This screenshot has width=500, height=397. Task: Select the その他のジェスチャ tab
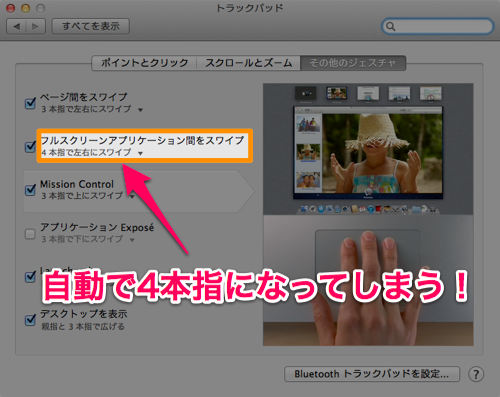point(353,63)
